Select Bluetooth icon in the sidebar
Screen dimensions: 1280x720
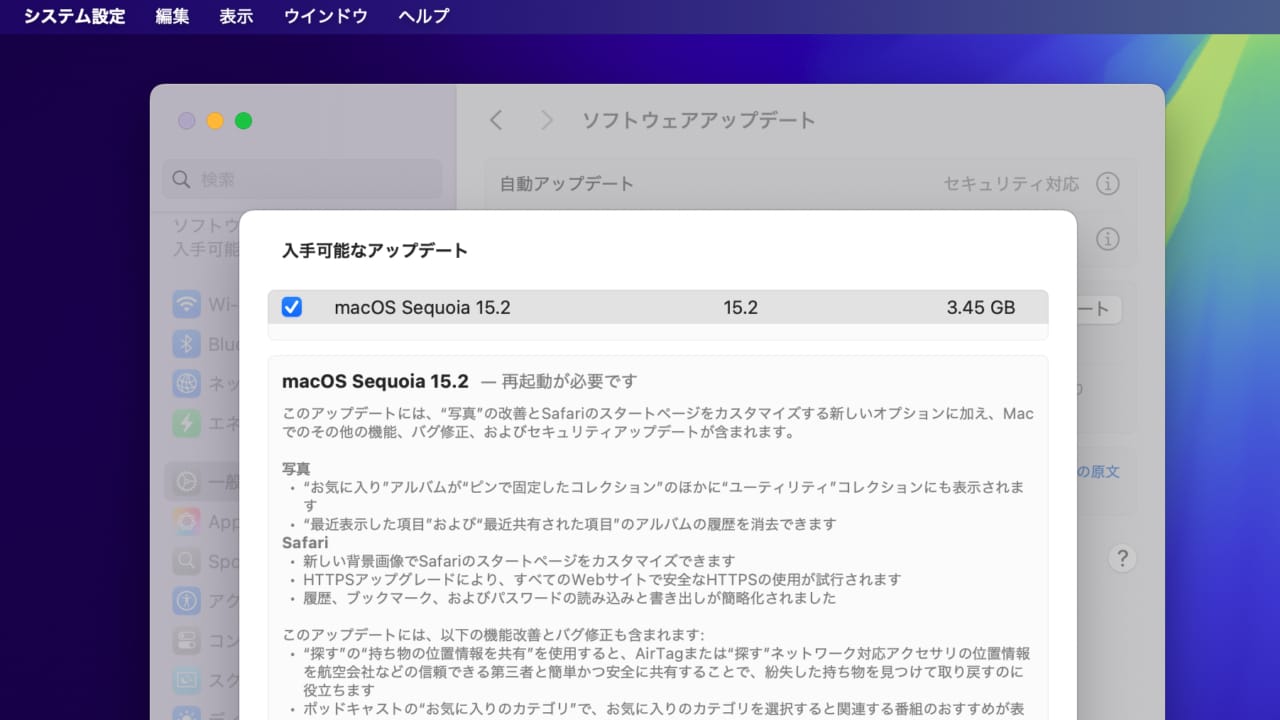[186, 344]
